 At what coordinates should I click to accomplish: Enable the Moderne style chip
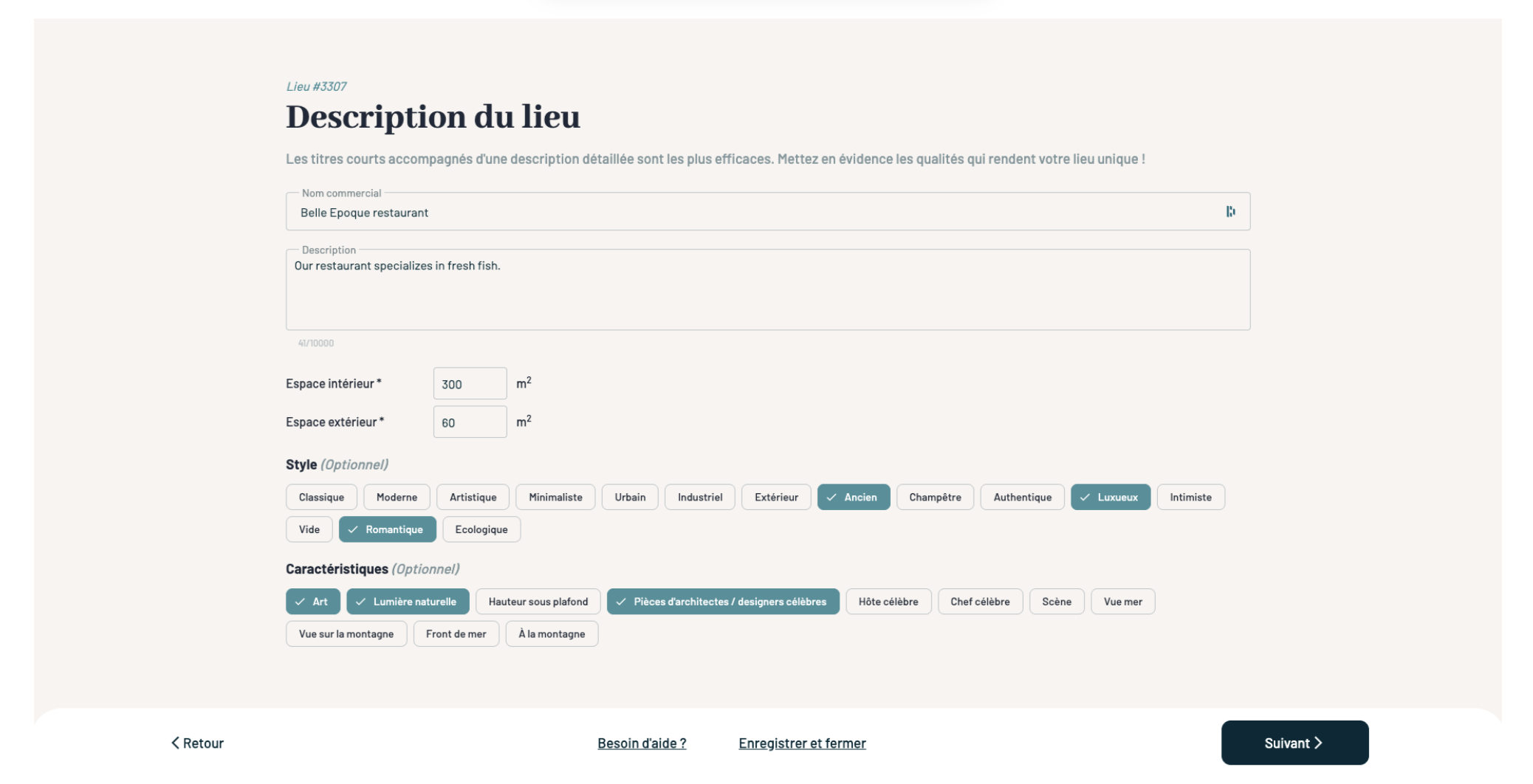pyautogui.click(x=397, y=497)
